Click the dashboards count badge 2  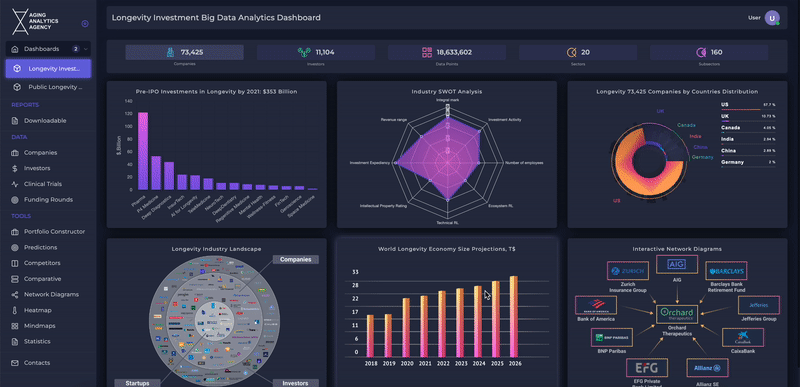point(76,49)
